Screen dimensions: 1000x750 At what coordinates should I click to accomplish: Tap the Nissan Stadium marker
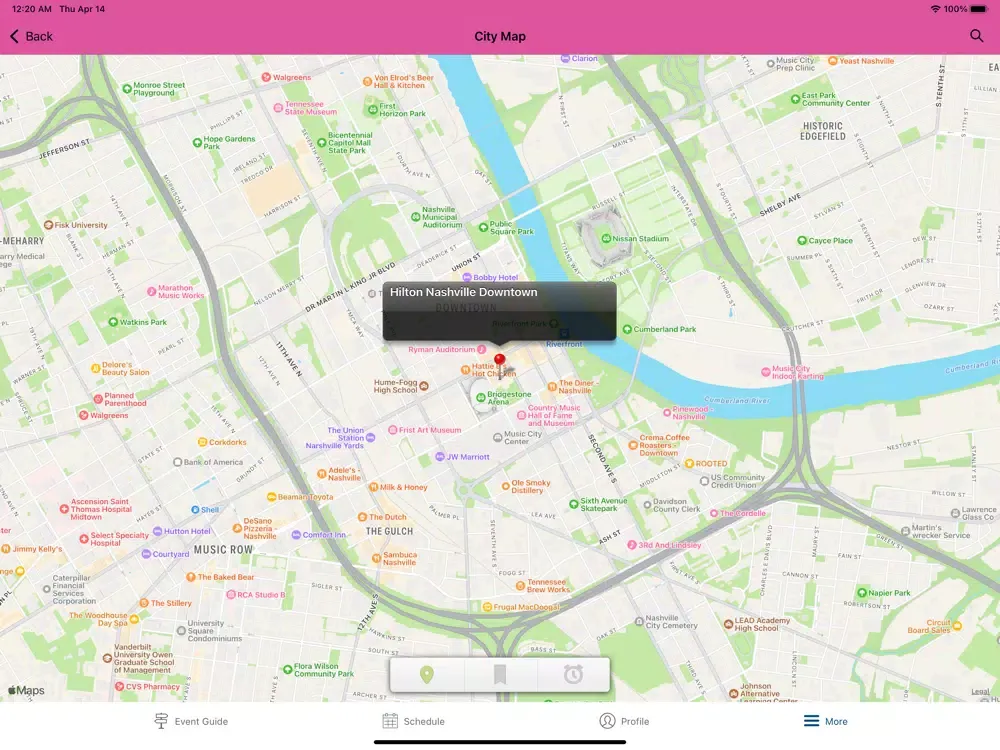click(607, 239)
